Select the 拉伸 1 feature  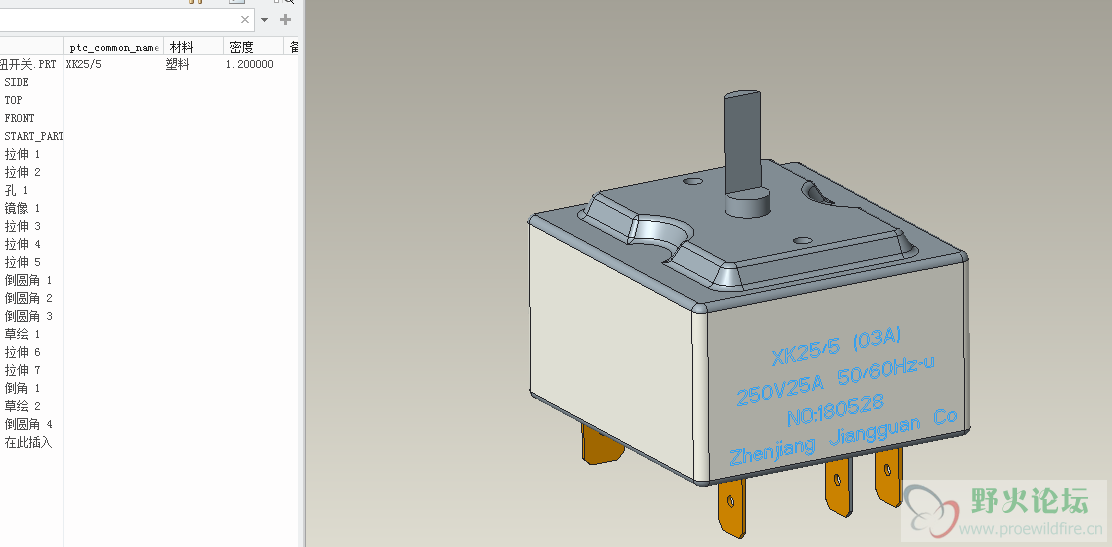pos(22,154)
